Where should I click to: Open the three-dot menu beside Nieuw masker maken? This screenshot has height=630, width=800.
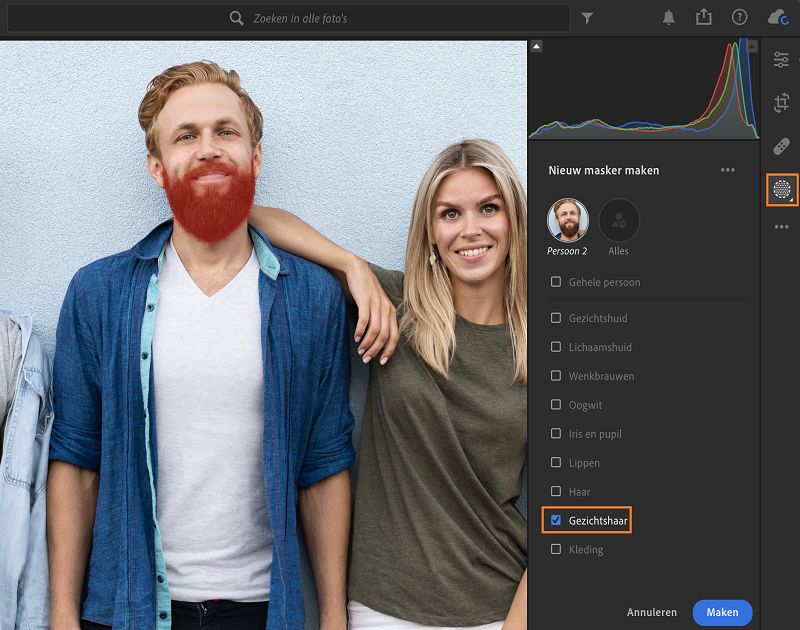728,170
